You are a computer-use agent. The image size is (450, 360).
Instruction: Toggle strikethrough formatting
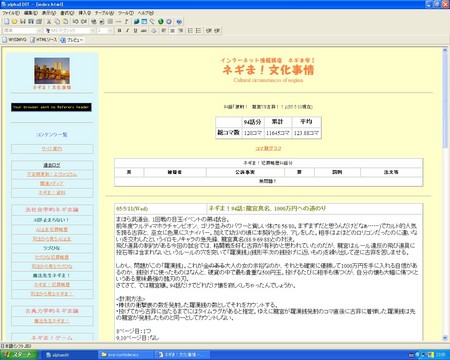tap(144, 31)
